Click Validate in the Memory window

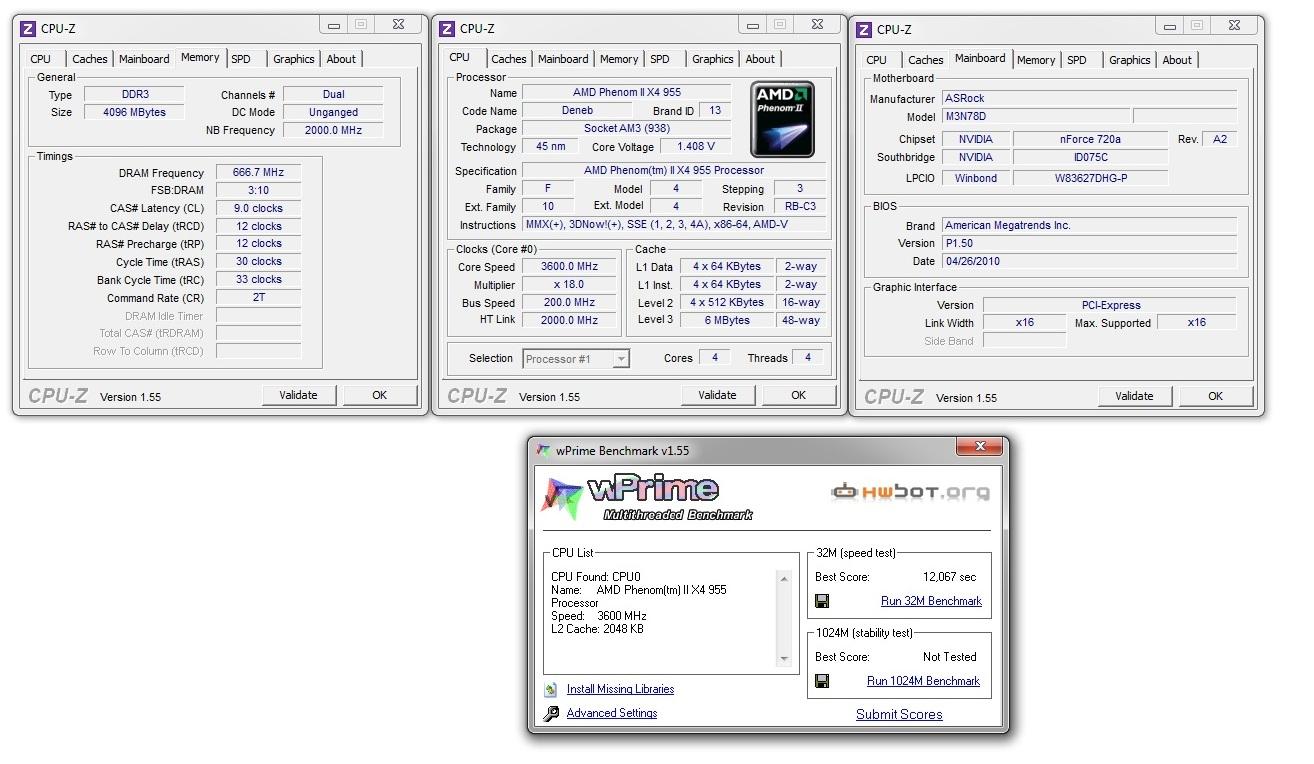coord(299,395)
